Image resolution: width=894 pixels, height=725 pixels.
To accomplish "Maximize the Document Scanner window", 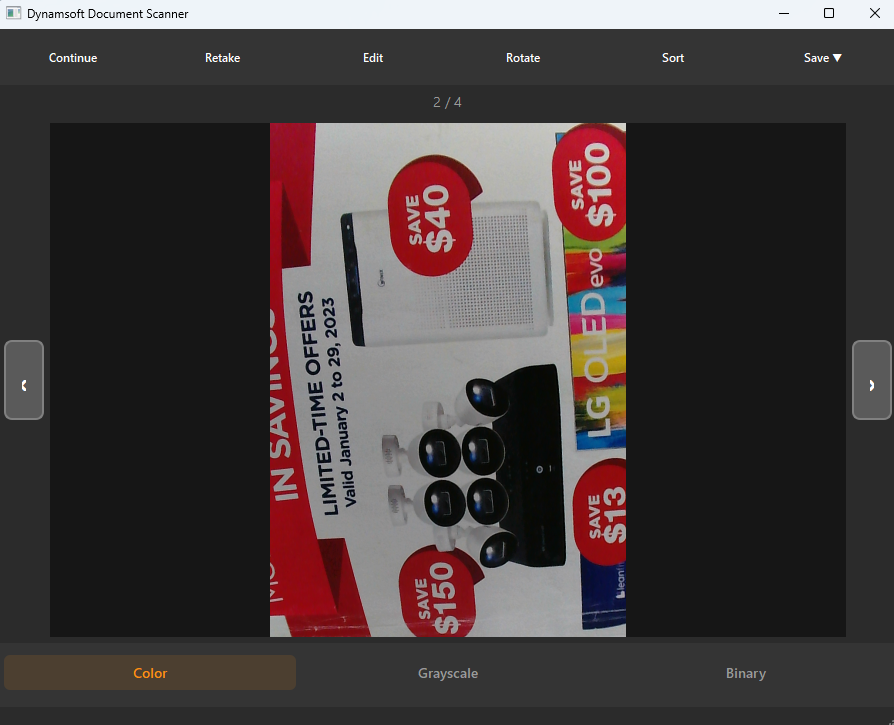I will (829, 13).
